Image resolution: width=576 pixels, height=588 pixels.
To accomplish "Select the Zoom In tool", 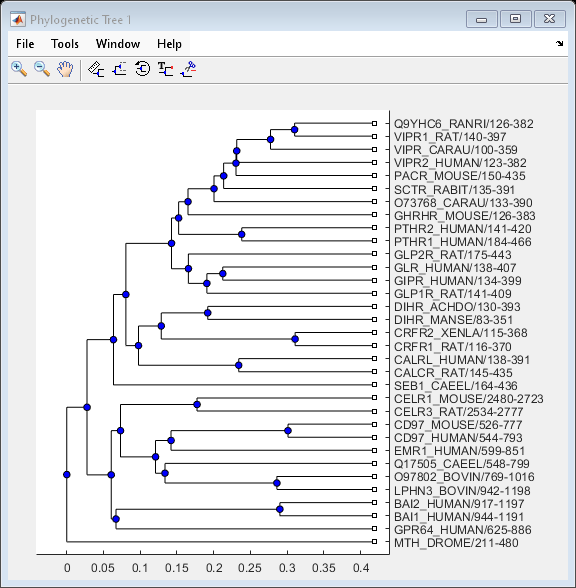I will pos(19,69).
